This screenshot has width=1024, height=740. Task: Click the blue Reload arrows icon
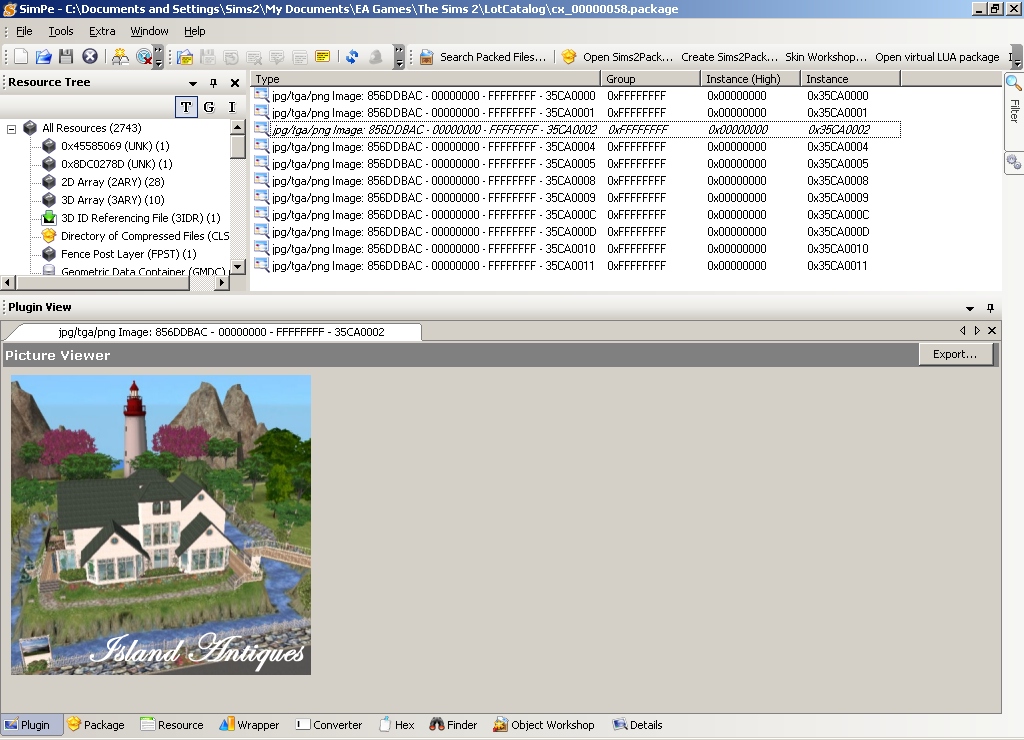point(352,57)
